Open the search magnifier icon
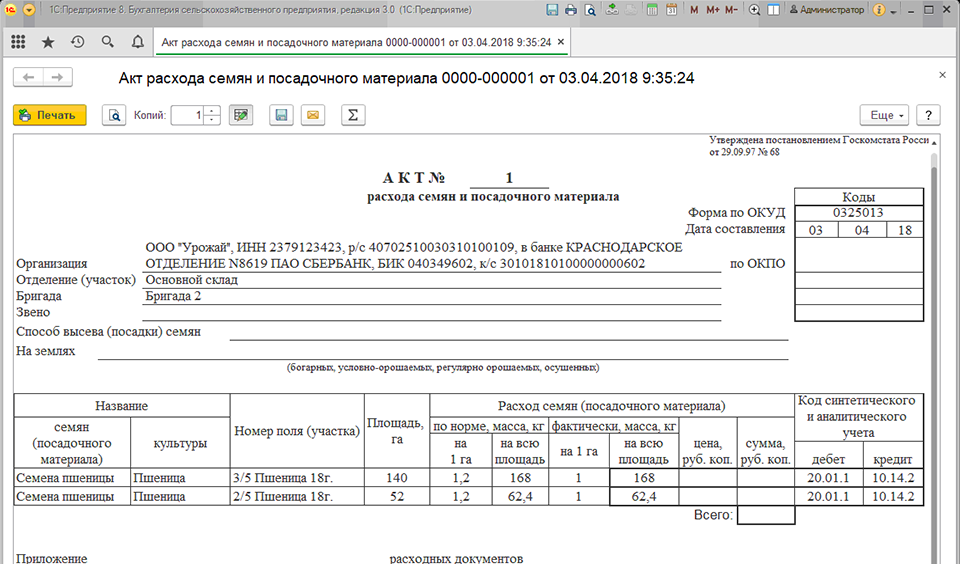960x564 pixels. (x=108, y=42)
